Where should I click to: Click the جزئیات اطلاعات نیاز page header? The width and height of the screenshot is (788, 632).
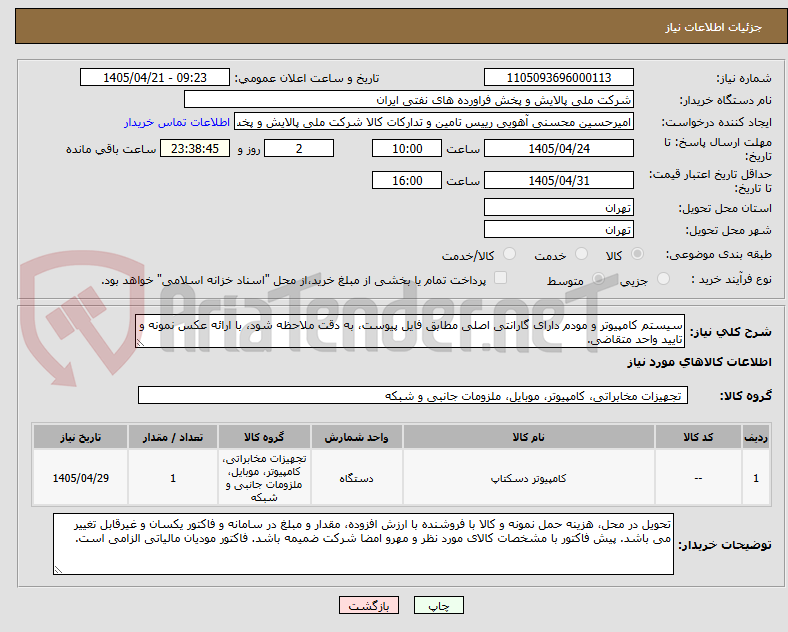714,27
